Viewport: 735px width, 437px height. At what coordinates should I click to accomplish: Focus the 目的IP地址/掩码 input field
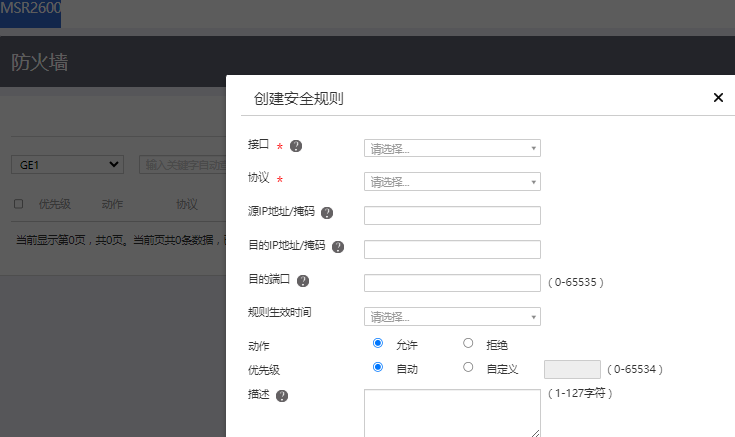click(452, 249)
